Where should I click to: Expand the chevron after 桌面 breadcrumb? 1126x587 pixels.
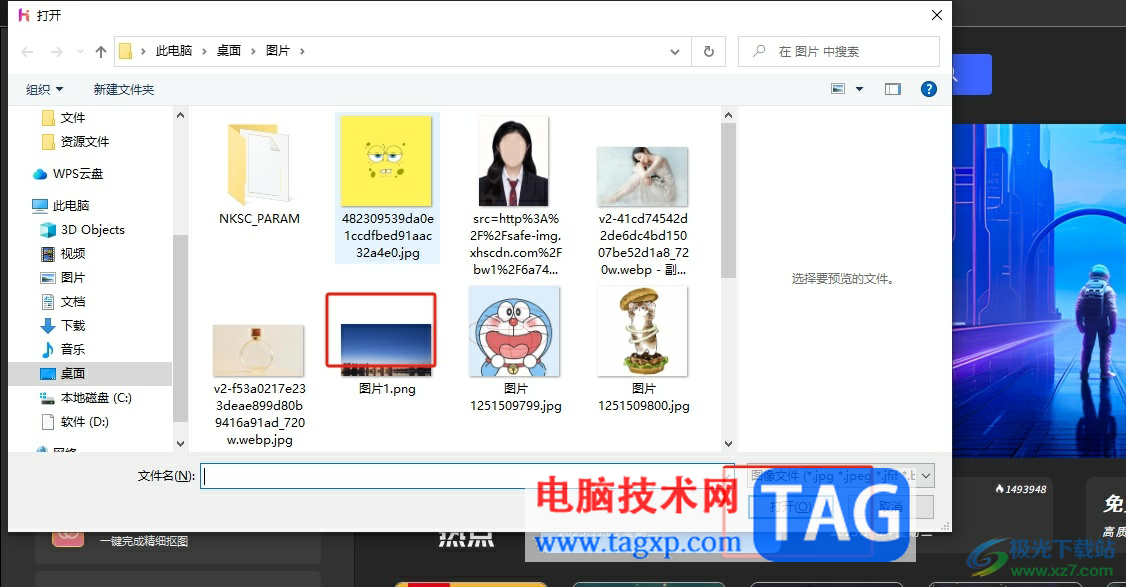253,51
